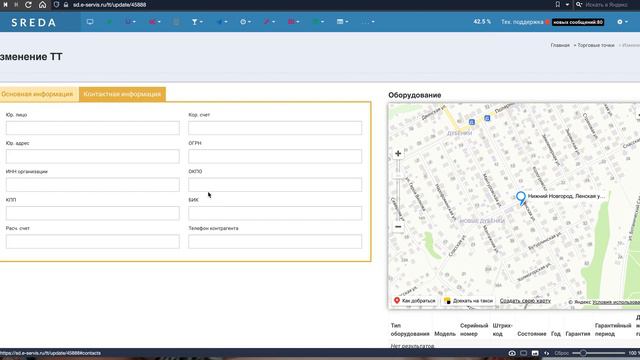The image size is (640, 360).
Task: Open the Главная breadcrumb link
Action: (560, 45)
